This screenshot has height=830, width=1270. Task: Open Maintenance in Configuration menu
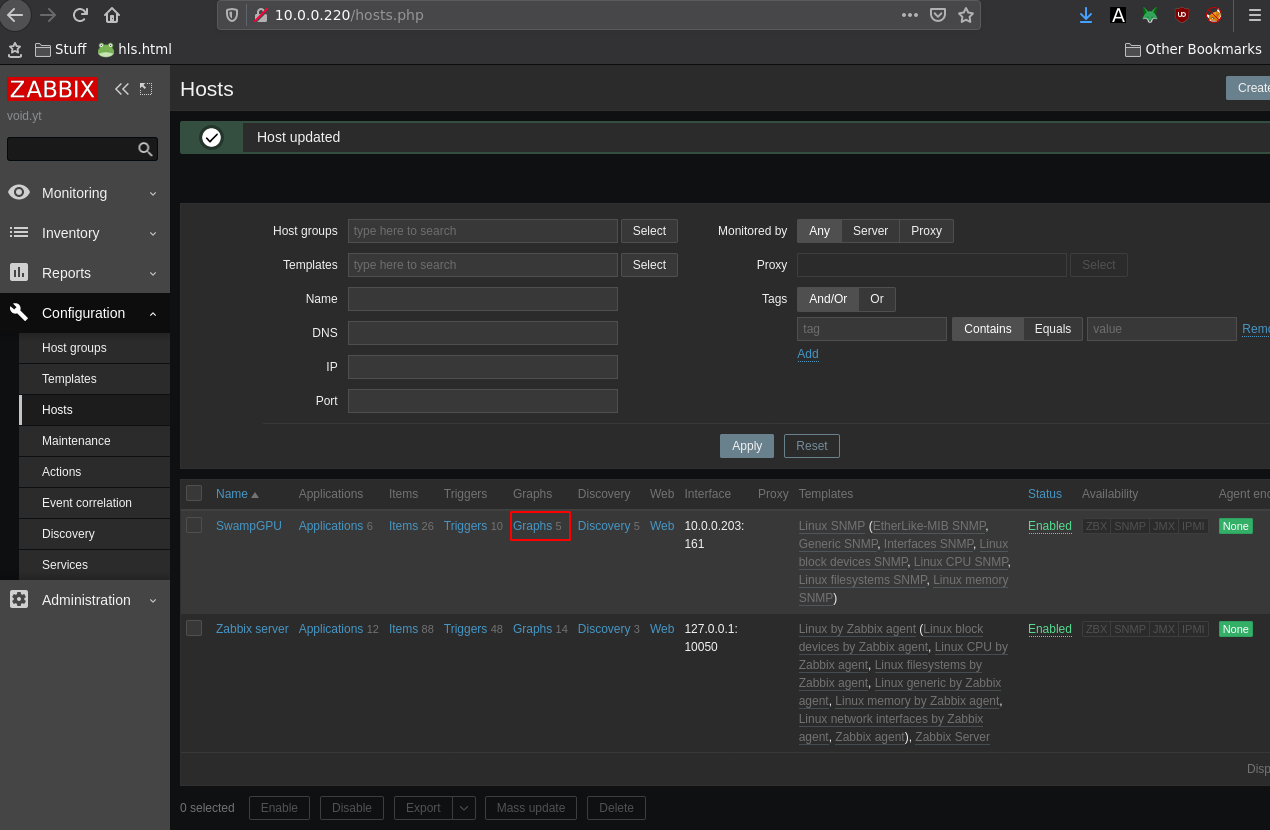(x=94, y=441)
